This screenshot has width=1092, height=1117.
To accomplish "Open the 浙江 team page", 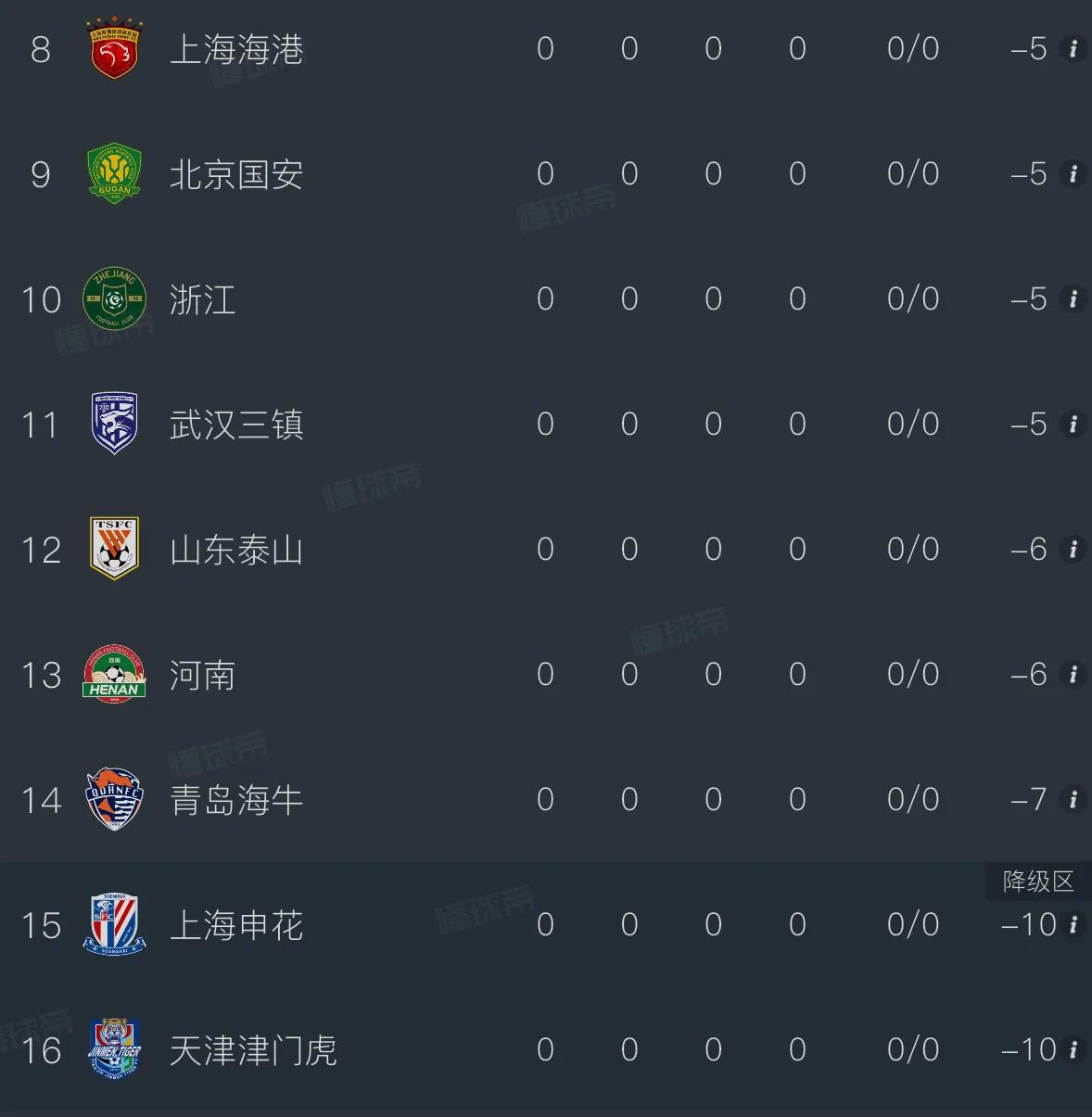I will (x=202, y=299).
